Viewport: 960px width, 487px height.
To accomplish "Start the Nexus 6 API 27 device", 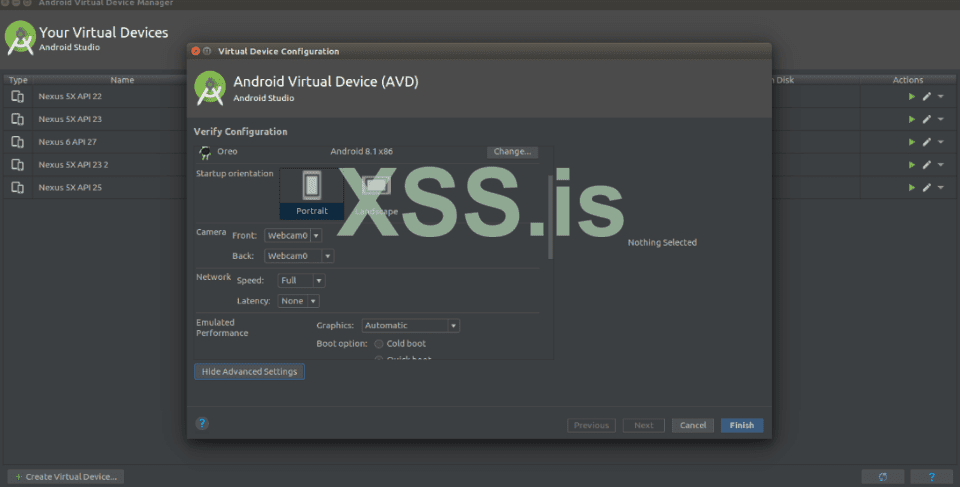I will coord(912,142).
